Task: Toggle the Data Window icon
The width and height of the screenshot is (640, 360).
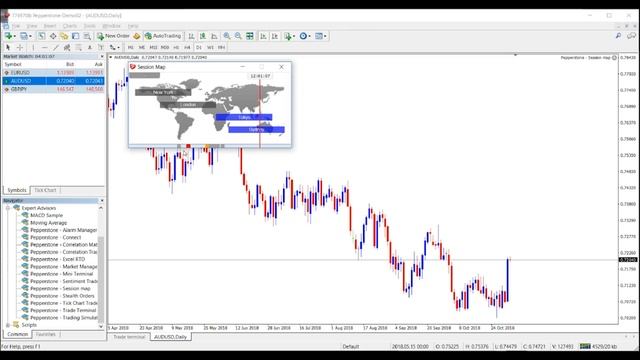Action: [x=53, y=36]
